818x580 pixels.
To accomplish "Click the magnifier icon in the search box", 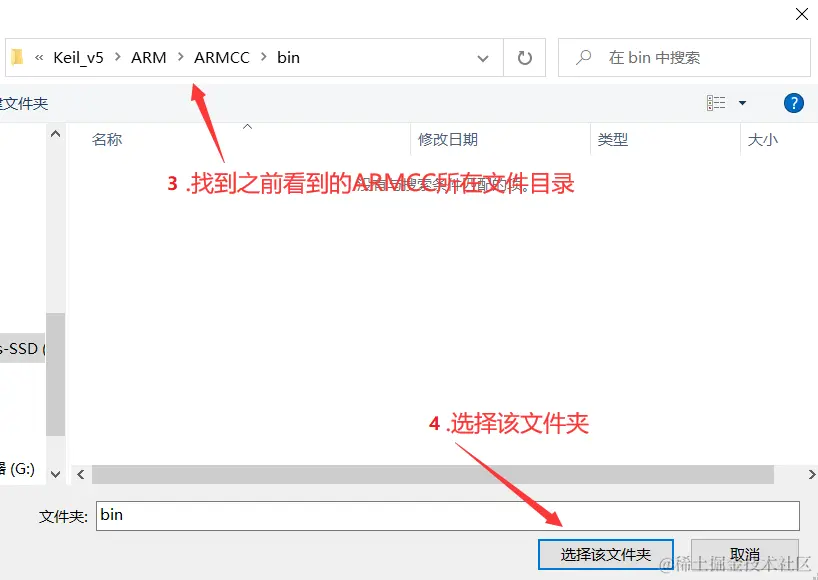I will tap(583, 57).
